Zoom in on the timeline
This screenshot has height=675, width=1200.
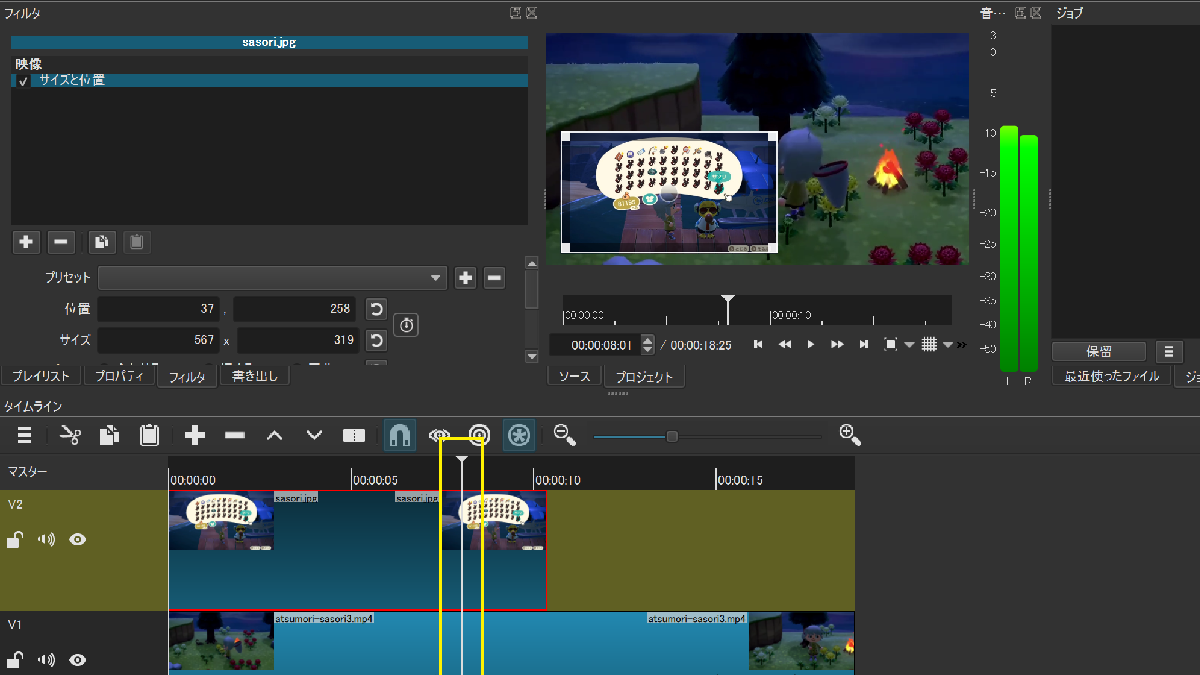(850, 434)
